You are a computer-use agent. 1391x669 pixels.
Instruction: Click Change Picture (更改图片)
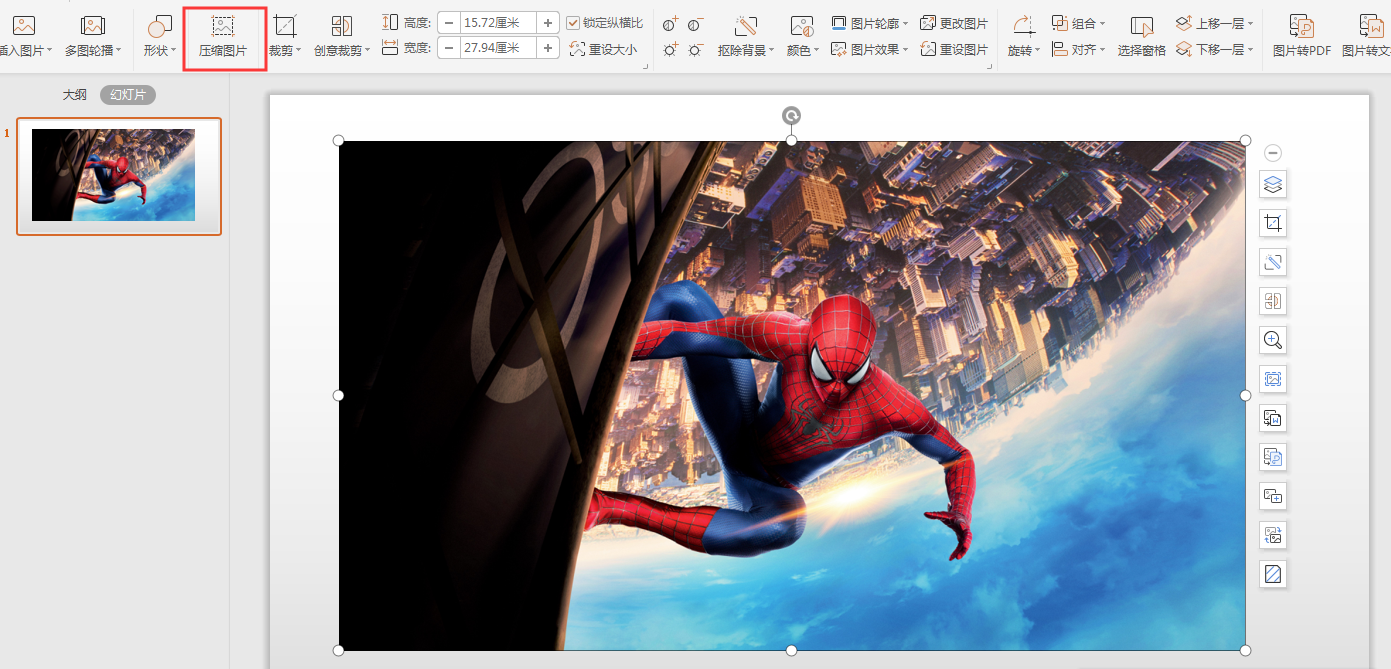point(954,23)
